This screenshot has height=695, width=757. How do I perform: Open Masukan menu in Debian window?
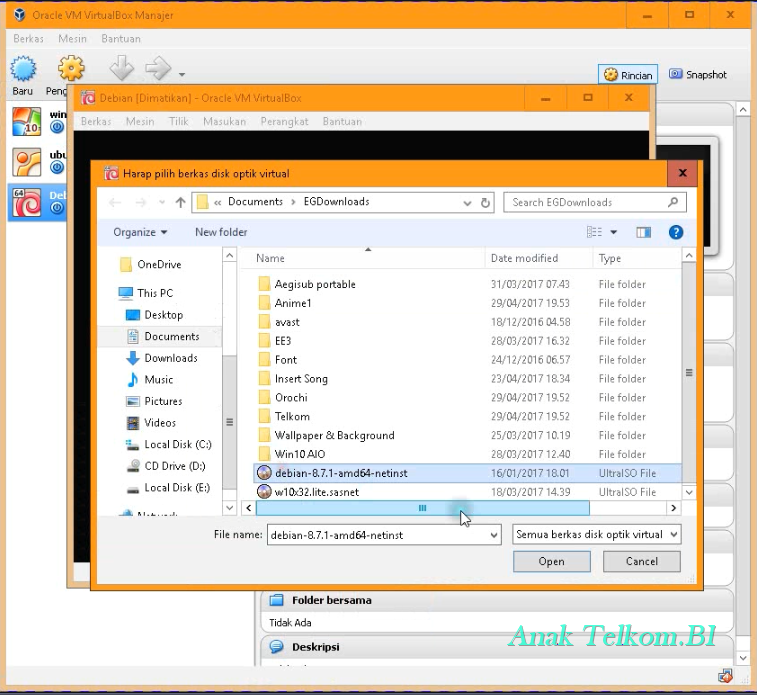click(224, 121)
